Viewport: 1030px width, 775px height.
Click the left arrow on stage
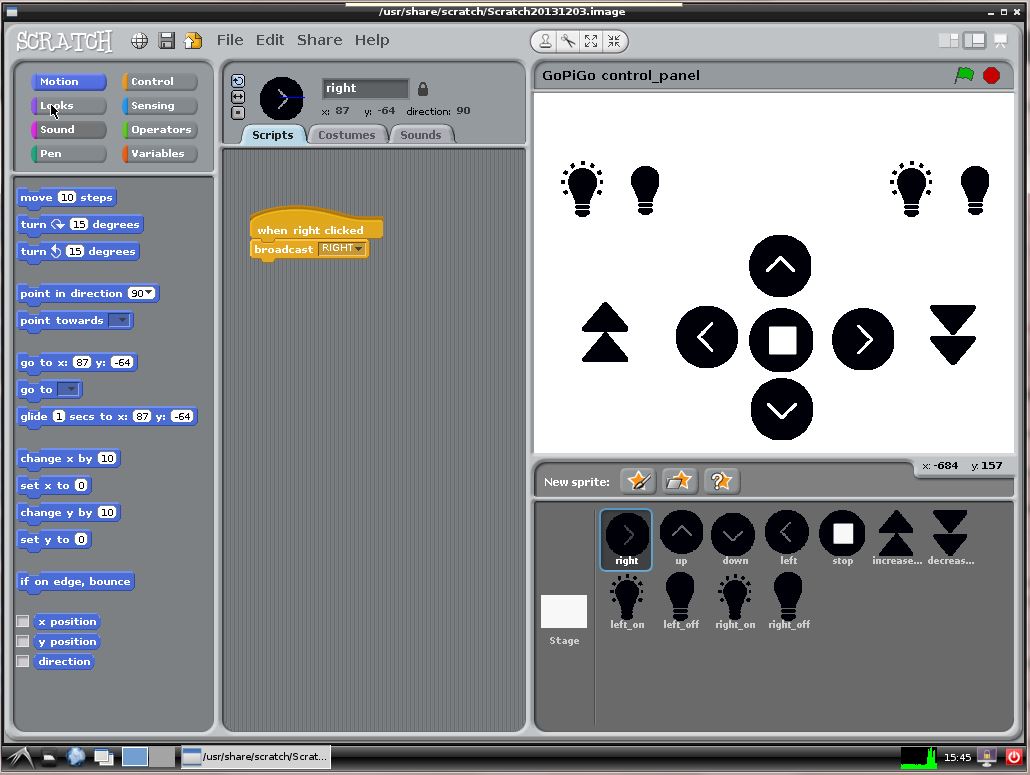[x=707, y=338]
